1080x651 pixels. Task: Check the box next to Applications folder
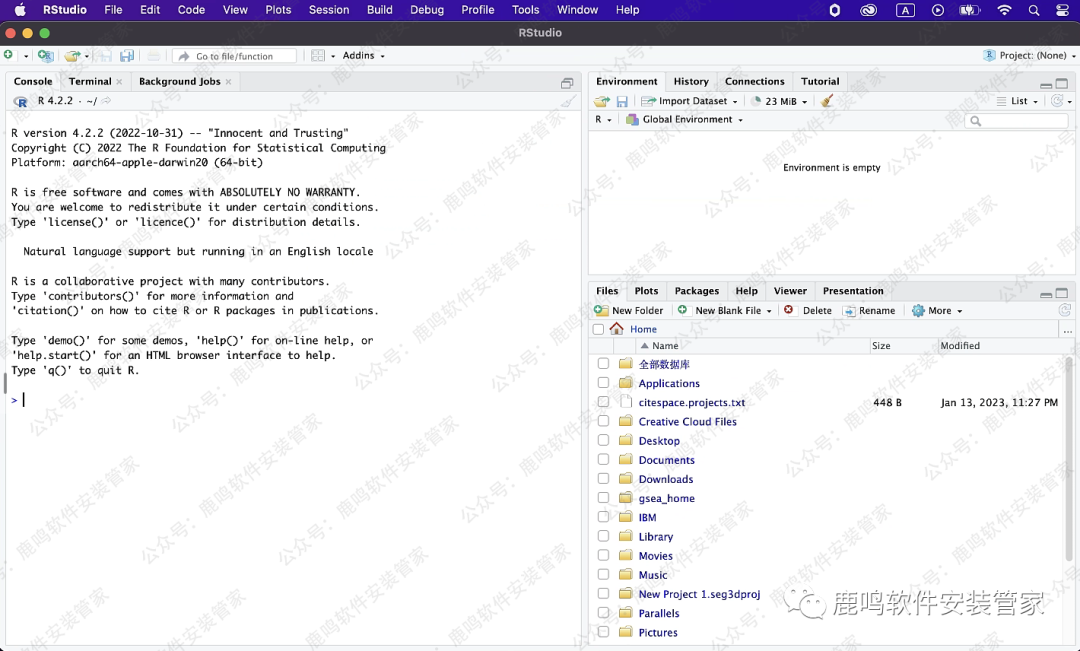coord(603,383)
